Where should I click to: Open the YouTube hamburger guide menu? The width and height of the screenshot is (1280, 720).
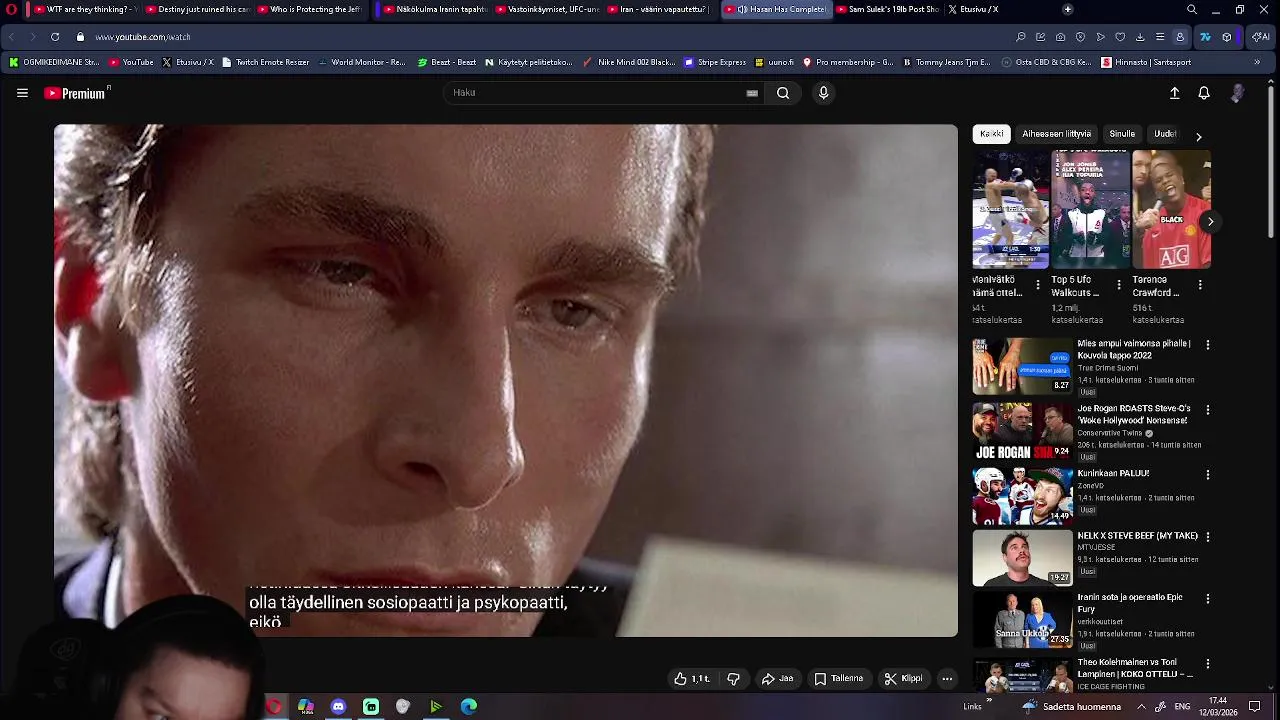coord(22,93)
